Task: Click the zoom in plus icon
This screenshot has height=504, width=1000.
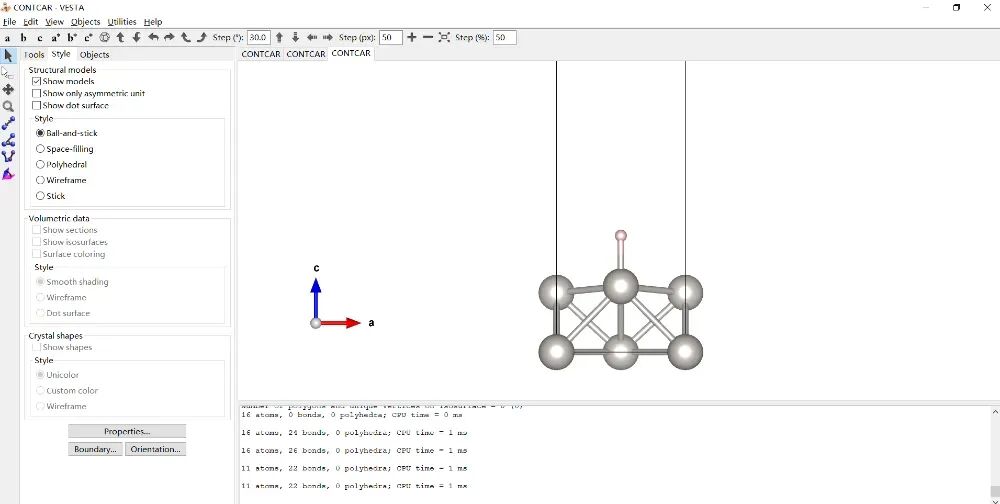Action: tap(412, 38)
